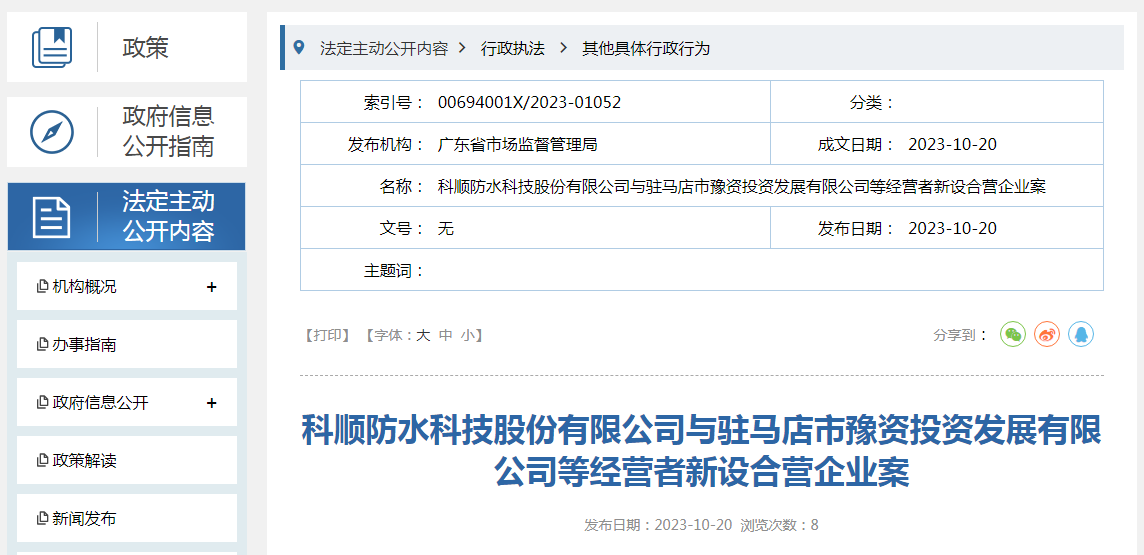The image size is (1144, 555).
Task: Click the compass icon beside 政府信息公开指南
Action: click(x=52, y=132)
